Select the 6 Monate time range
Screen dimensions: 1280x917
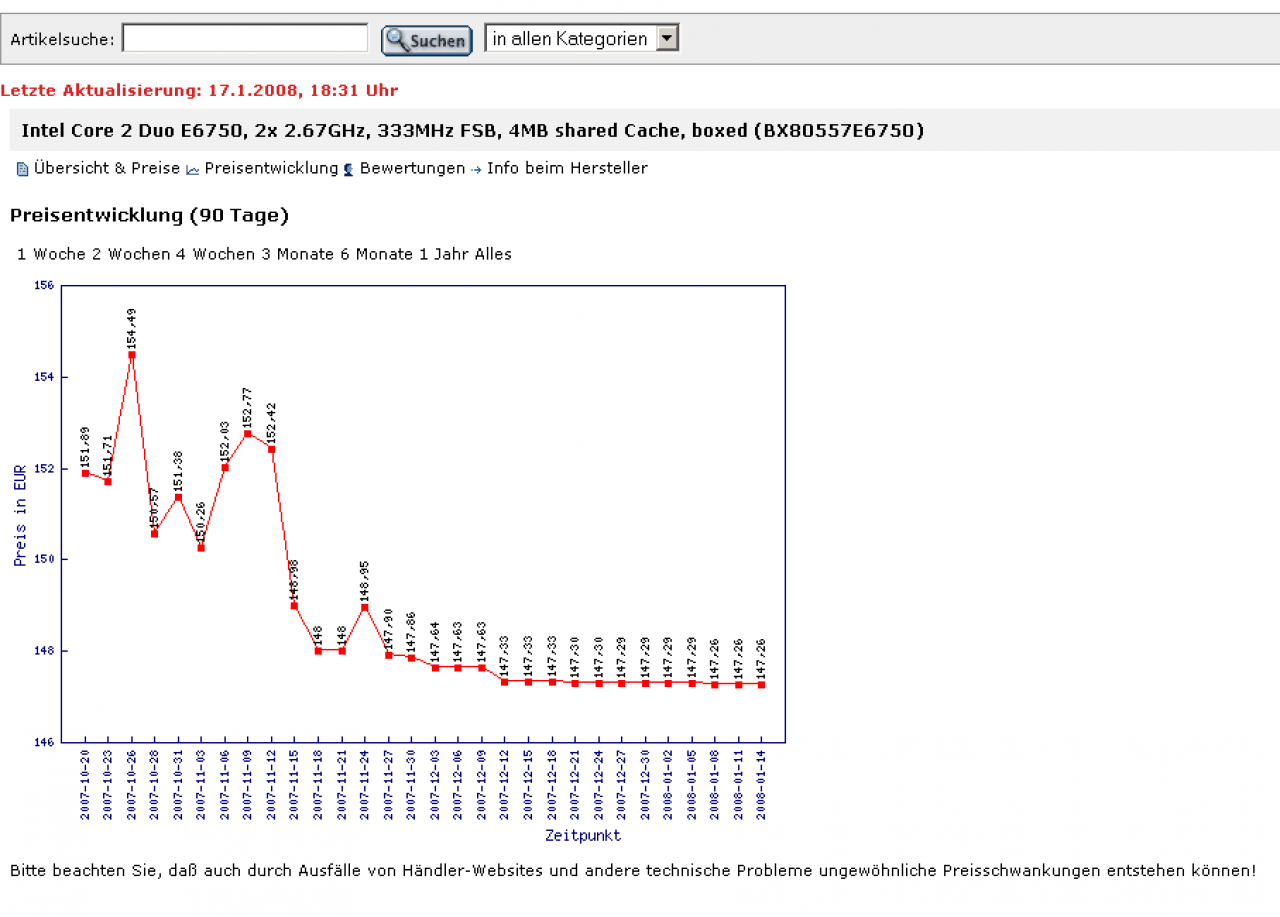[377, 254]
